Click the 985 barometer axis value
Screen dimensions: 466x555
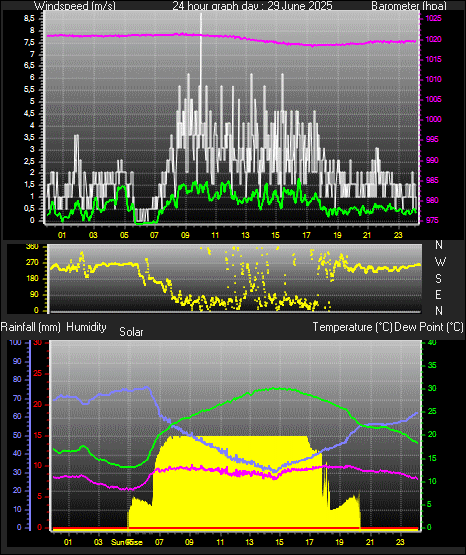click(432, 180)
